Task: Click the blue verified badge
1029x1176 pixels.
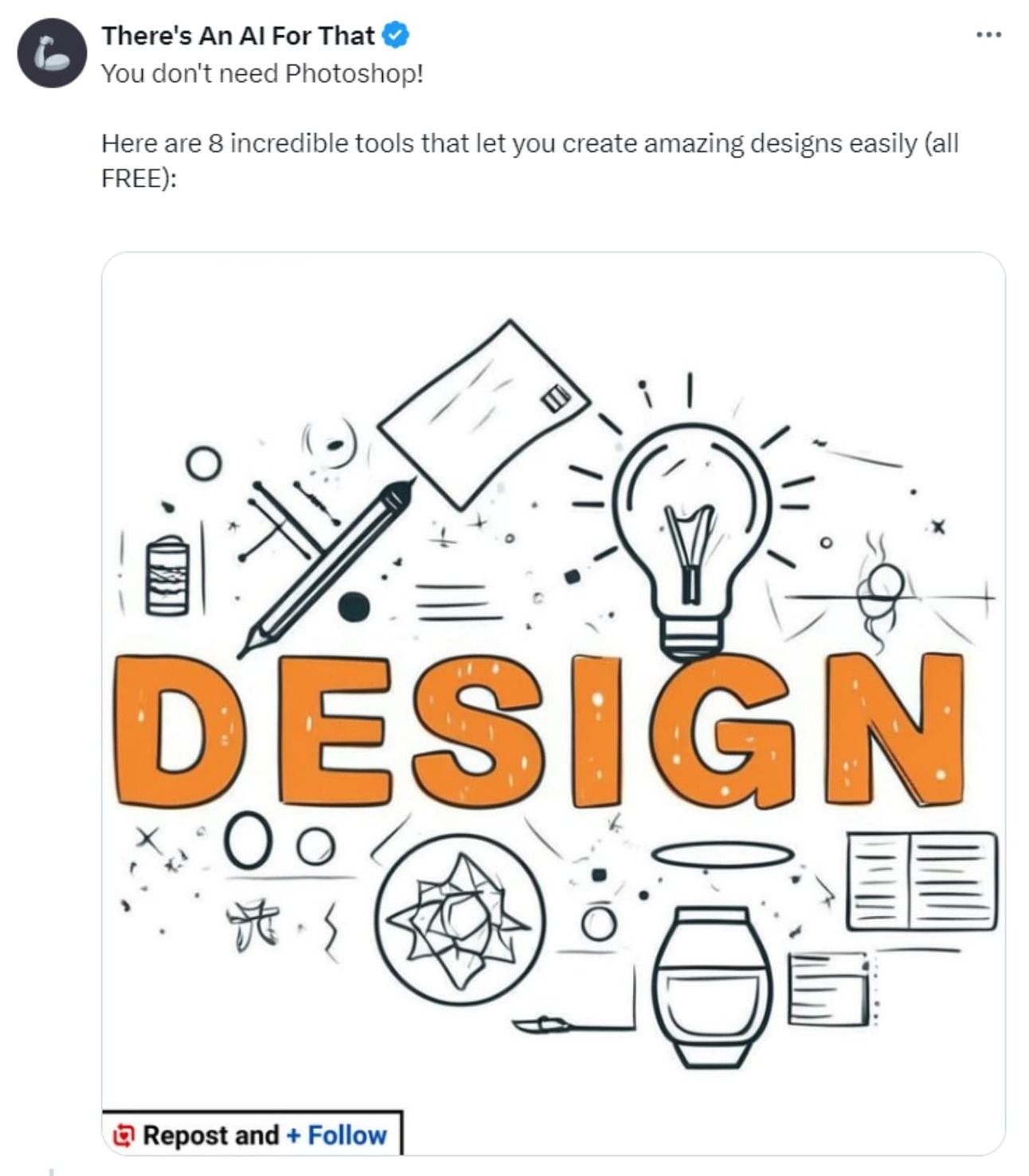Action: (396, 35)
